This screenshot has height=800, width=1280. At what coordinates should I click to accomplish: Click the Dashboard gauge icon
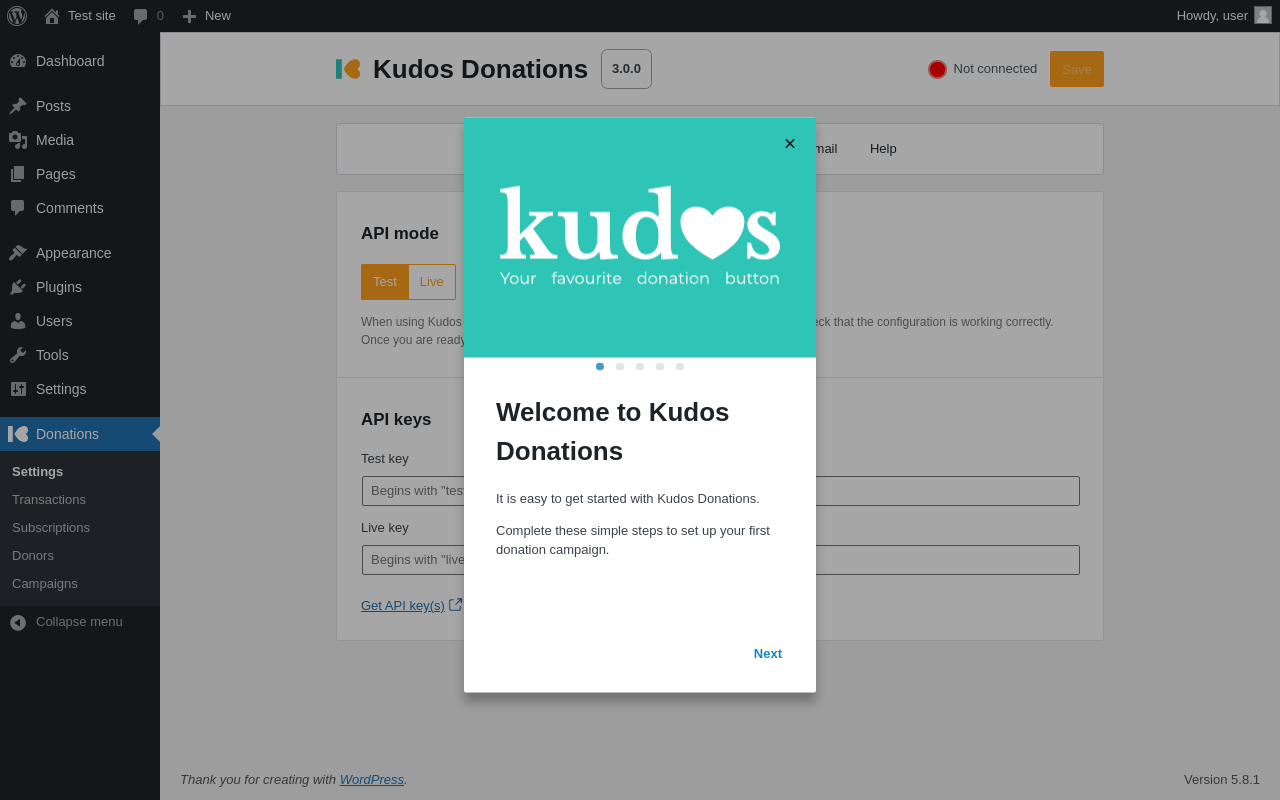tap(18, 61)
